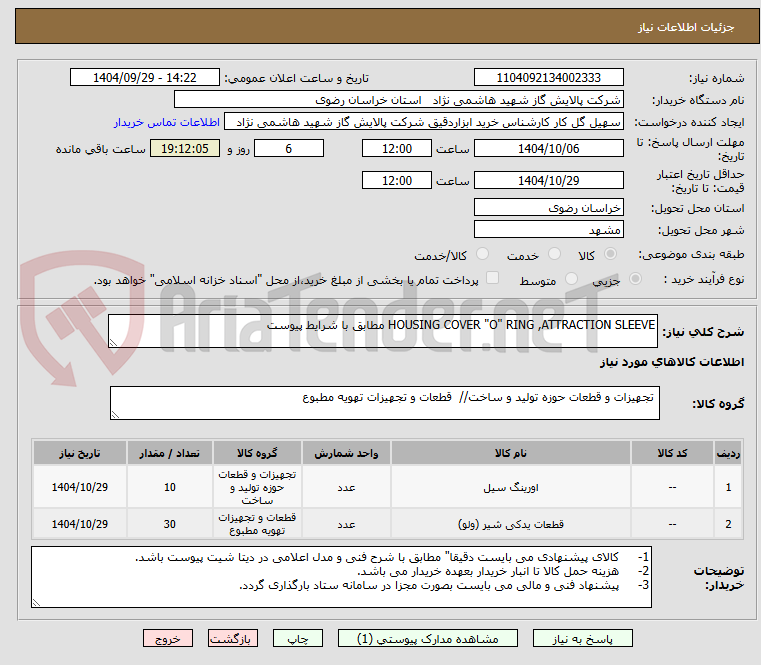Screen dimensions: 761x665
Task: Click عدد unit in اورینگ سیل row
Action: point(346,487)
